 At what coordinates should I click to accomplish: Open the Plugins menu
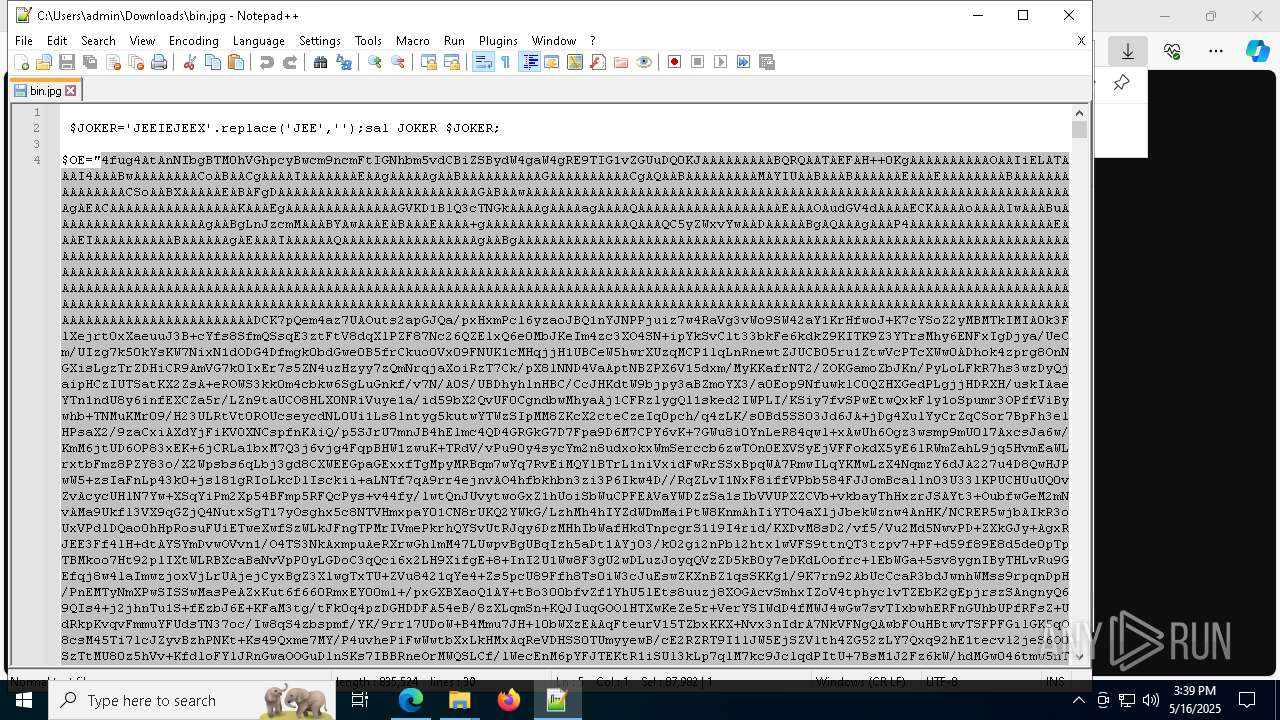tap(498, 41)
